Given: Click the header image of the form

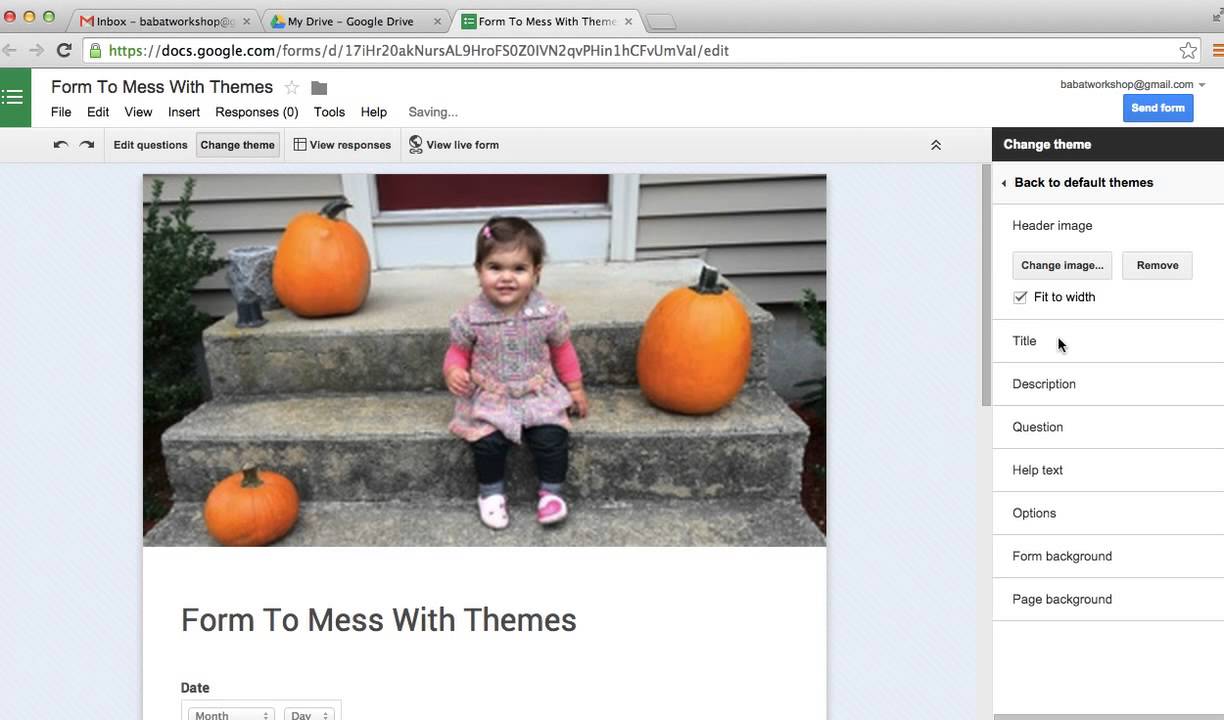Looking at the screenshot, I should click(x=485, y=360).
